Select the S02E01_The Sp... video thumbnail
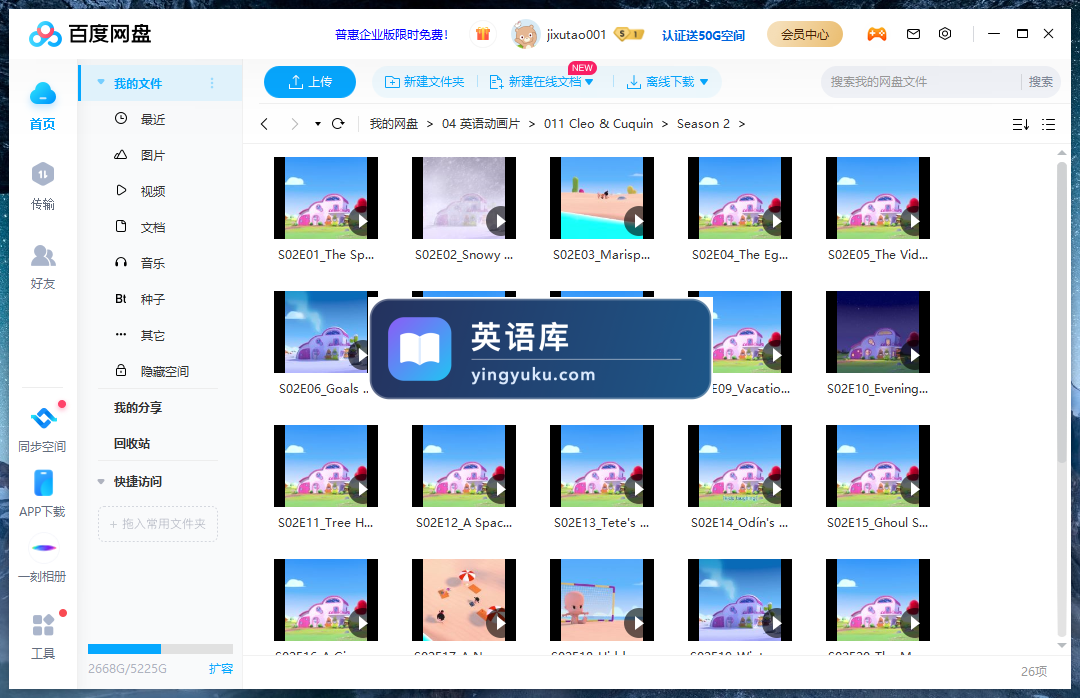This screenshot has width=1080, height=698. click(x=326, y=198)
